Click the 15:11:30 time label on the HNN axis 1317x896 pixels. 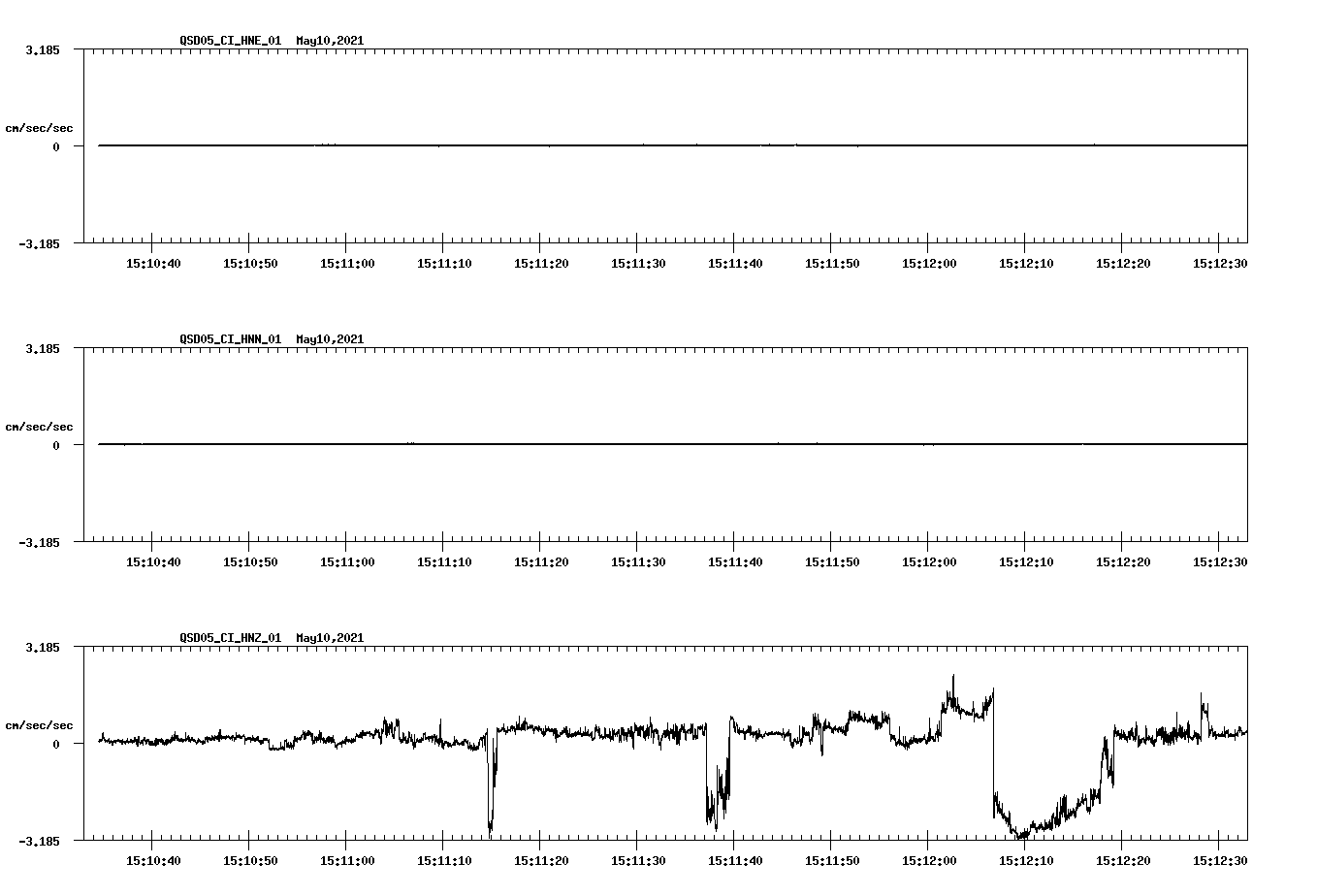tap(636, 560)
